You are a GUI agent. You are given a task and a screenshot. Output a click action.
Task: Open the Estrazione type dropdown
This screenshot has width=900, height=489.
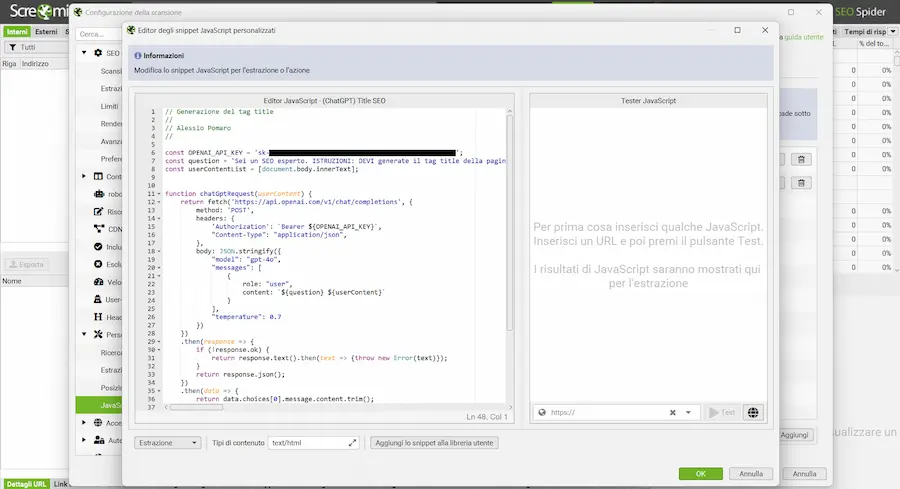click(167, 443)
